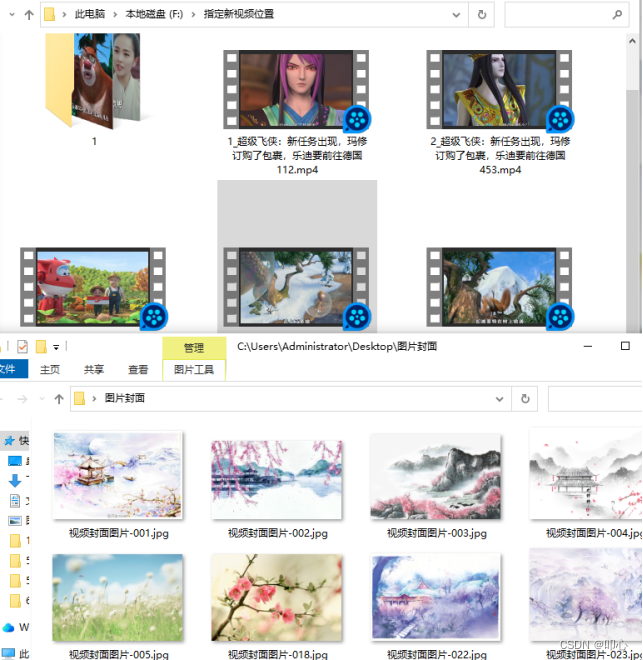Click scroll up arrow in upper window

tap(632, 41)
